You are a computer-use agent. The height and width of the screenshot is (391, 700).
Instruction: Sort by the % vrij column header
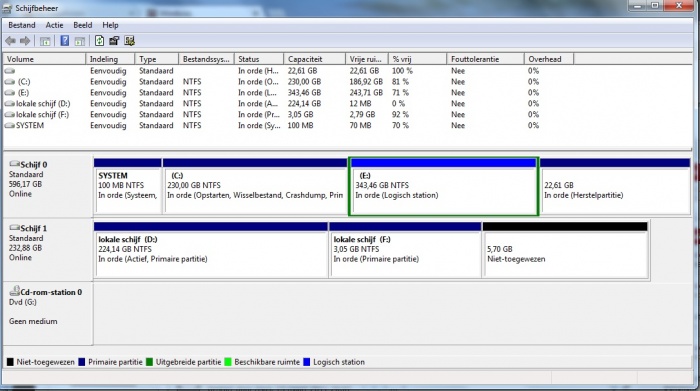tap(417, 59)
